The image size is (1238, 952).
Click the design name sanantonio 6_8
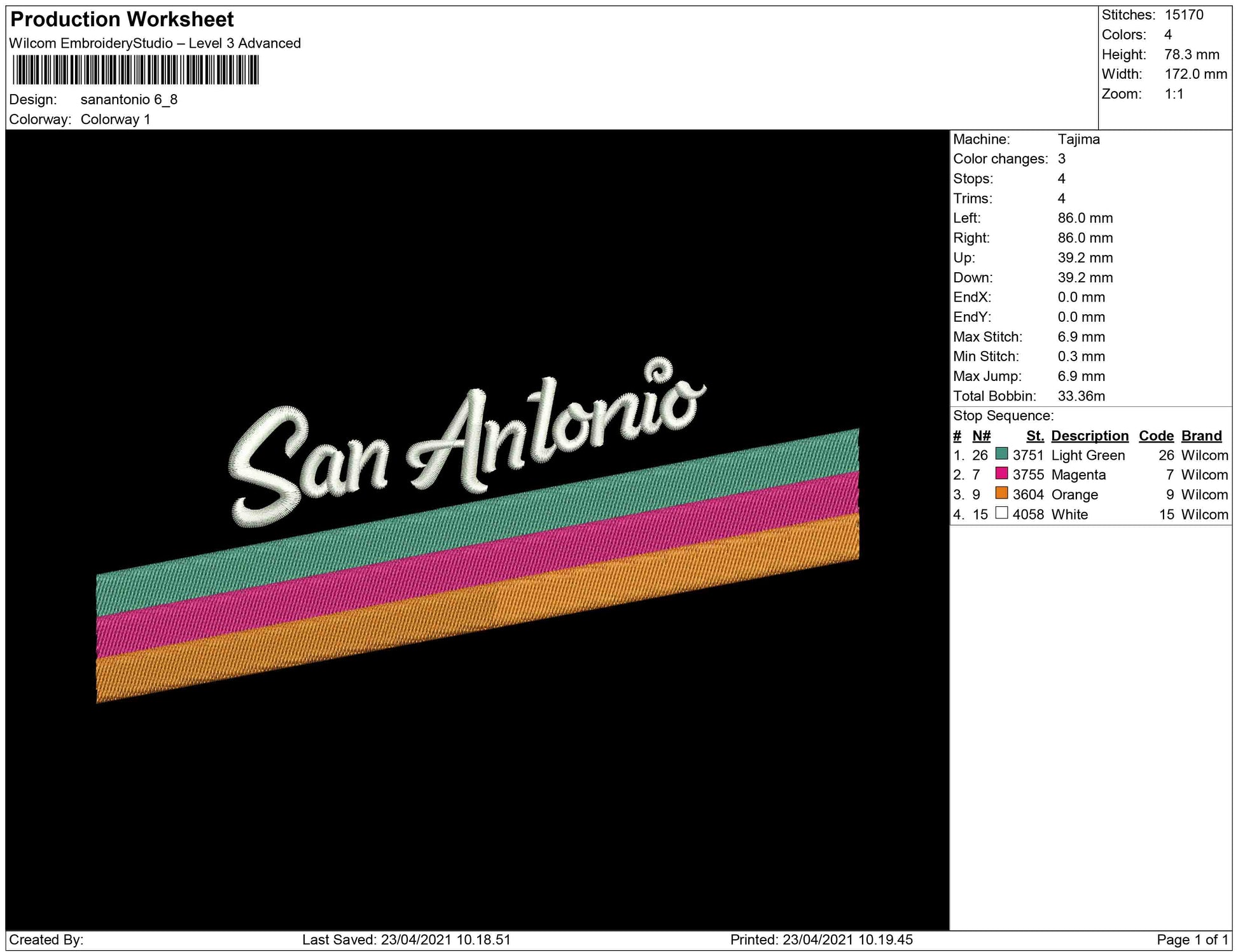click(129, 100)
